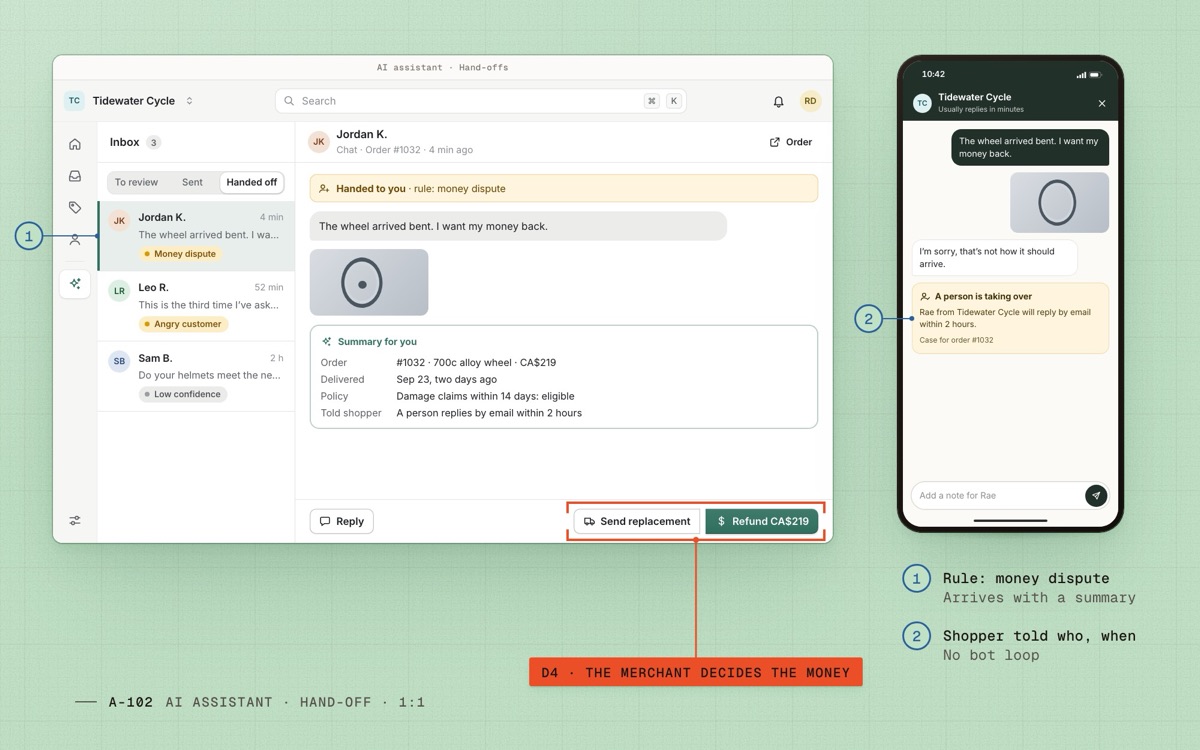The height and width of the screenshot is (750, 1200).
Task: Click the A person is taking over card
Action: pos(1010,318)
